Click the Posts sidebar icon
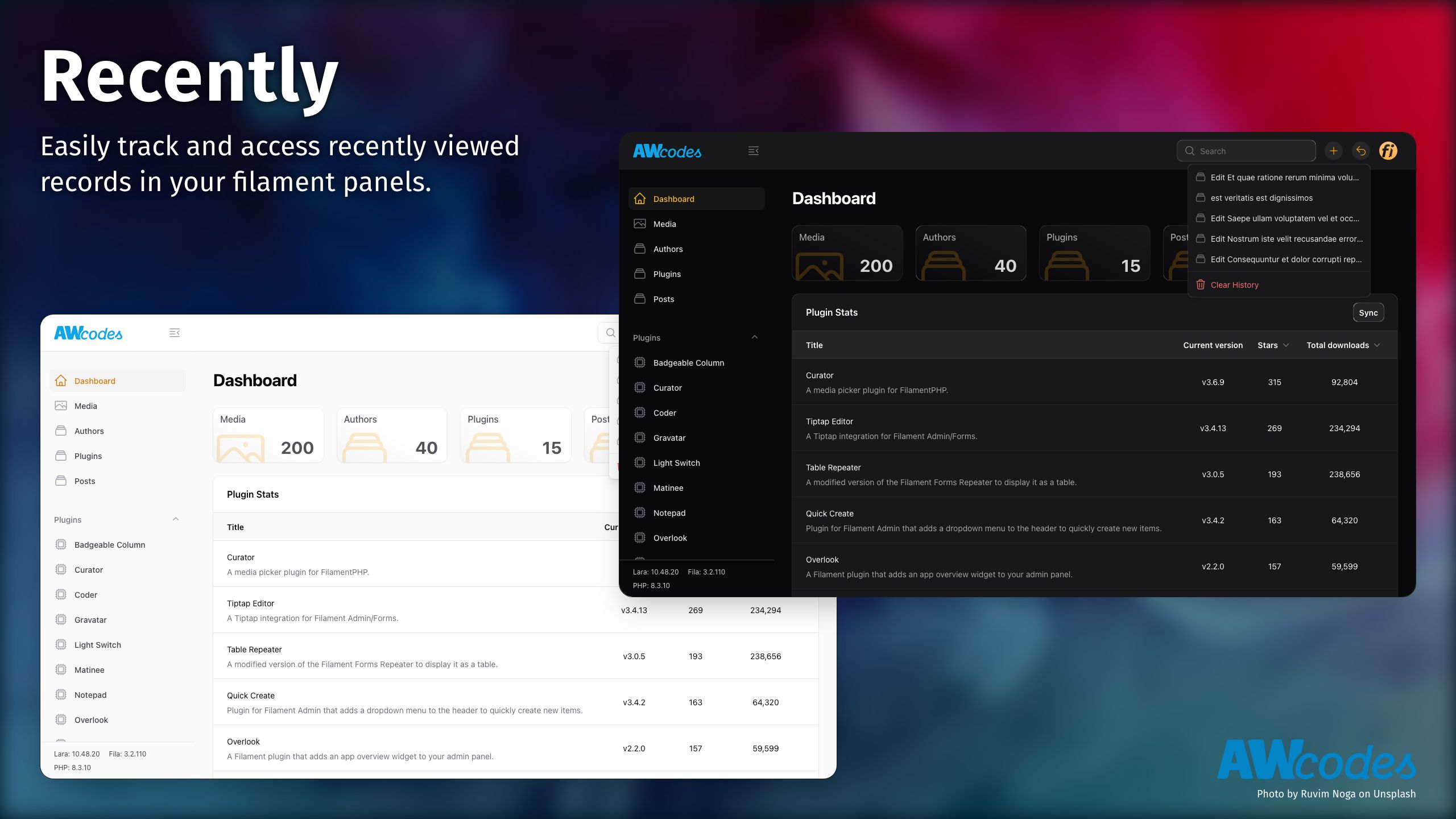 [x=62, y=481]
